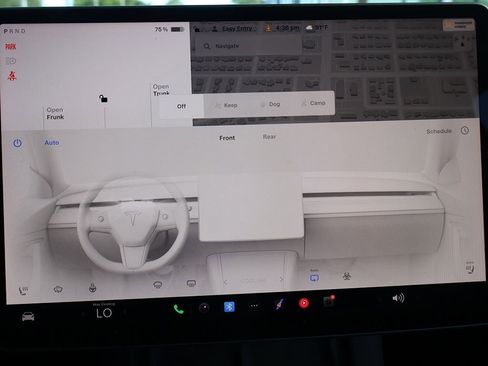Toggle the steering wheel heater

(x=92, y=288)
